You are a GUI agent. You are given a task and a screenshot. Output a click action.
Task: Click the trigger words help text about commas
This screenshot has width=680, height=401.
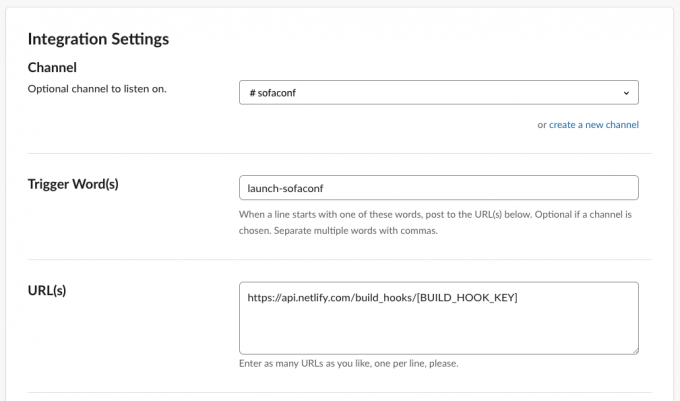point(435,222)
